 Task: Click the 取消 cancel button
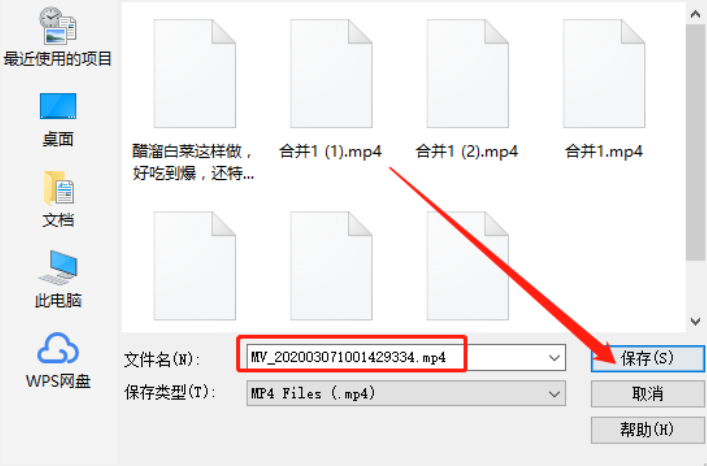tap(647, 394)
